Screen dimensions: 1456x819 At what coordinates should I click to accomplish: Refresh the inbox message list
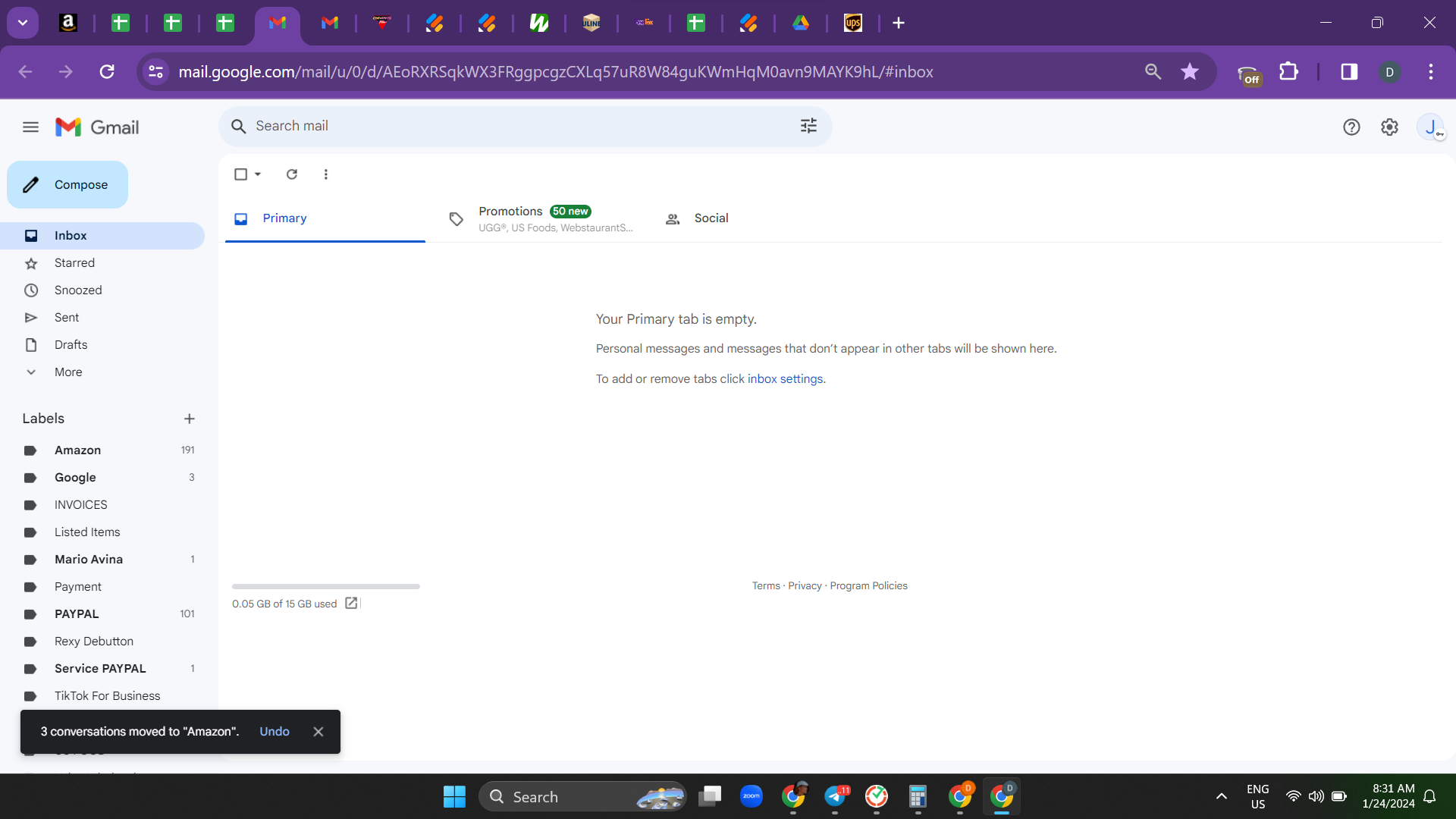[x=292, y=174]
